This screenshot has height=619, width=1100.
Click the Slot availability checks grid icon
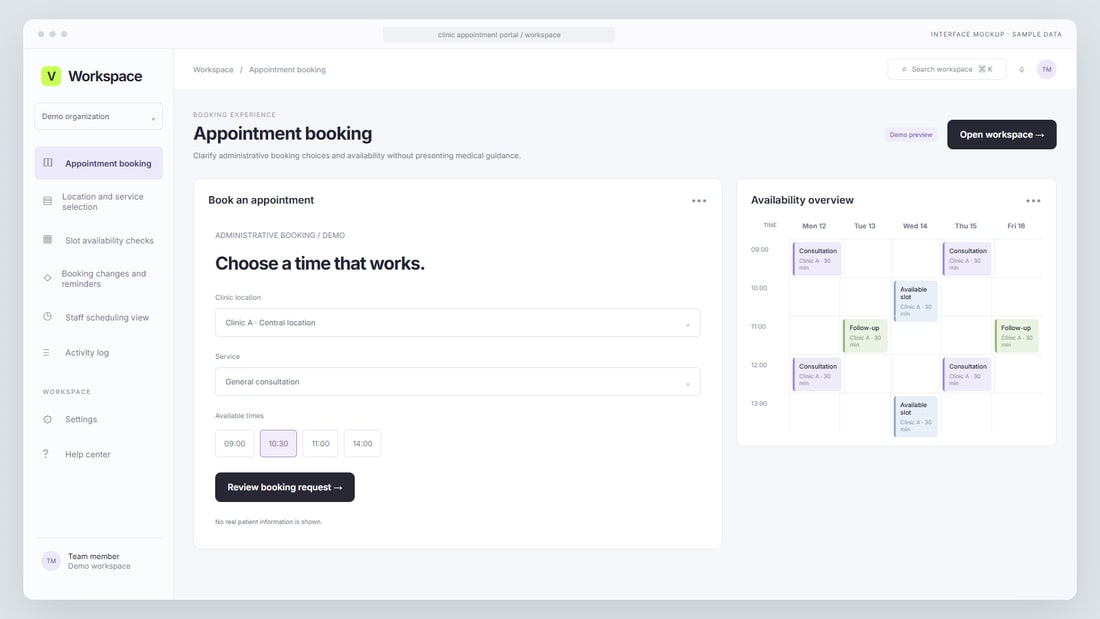48,240
